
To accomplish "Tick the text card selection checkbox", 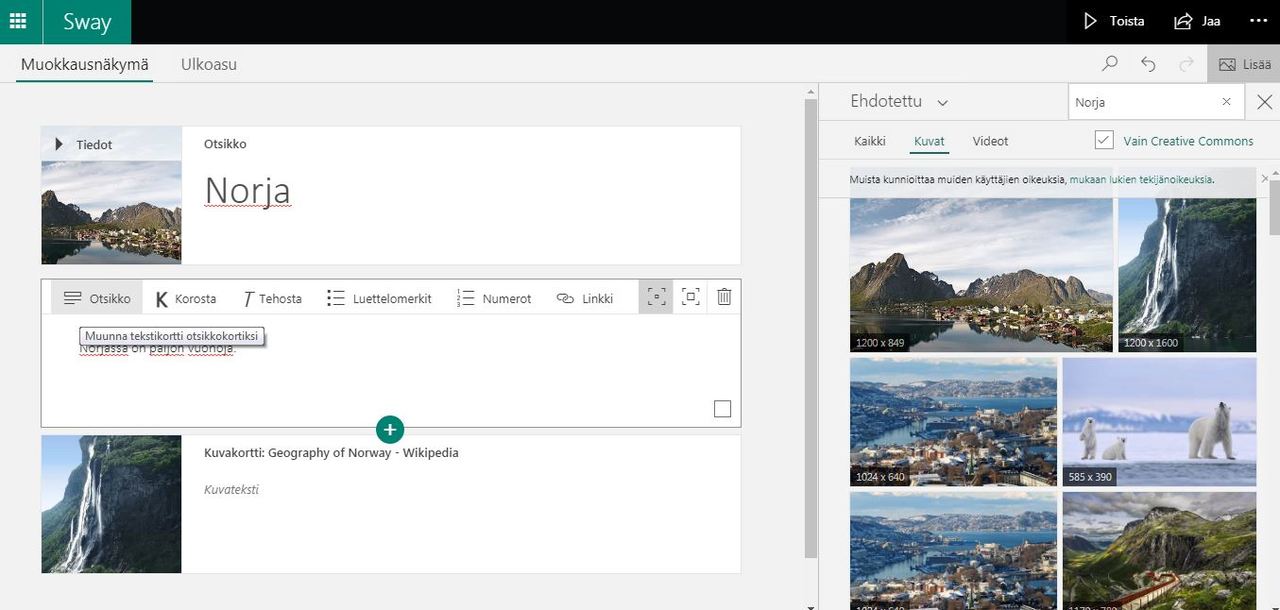I will point(722,409).
